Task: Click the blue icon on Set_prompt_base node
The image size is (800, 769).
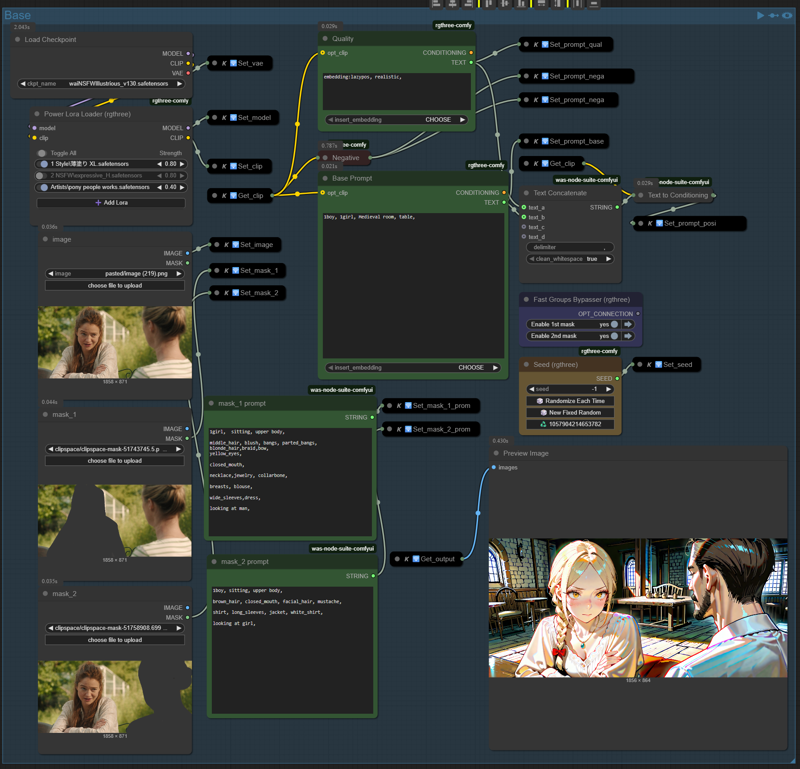Action: click(545, 141)
